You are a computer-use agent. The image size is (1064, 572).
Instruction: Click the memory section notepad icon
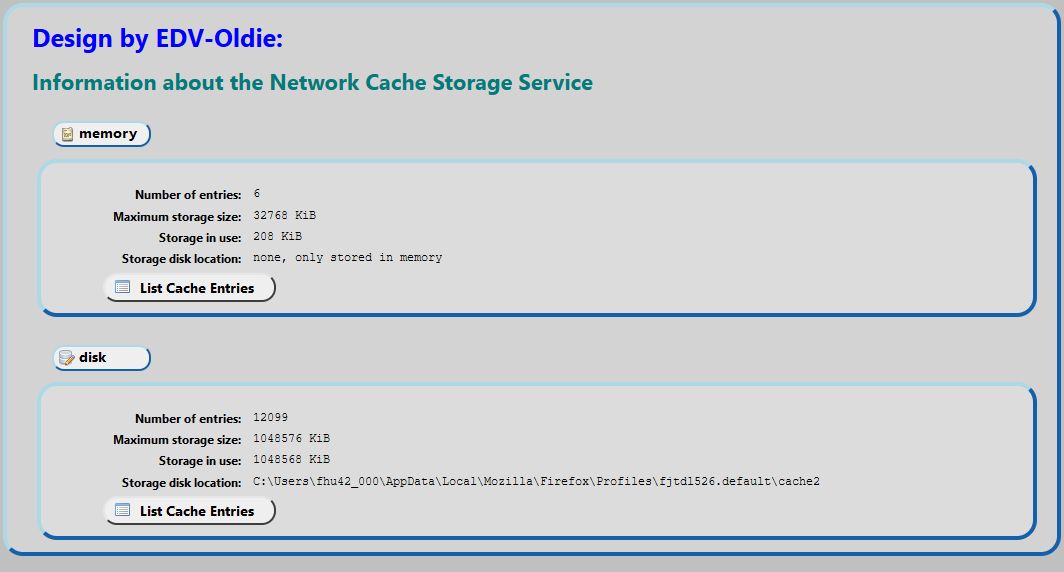pos(67,134)
